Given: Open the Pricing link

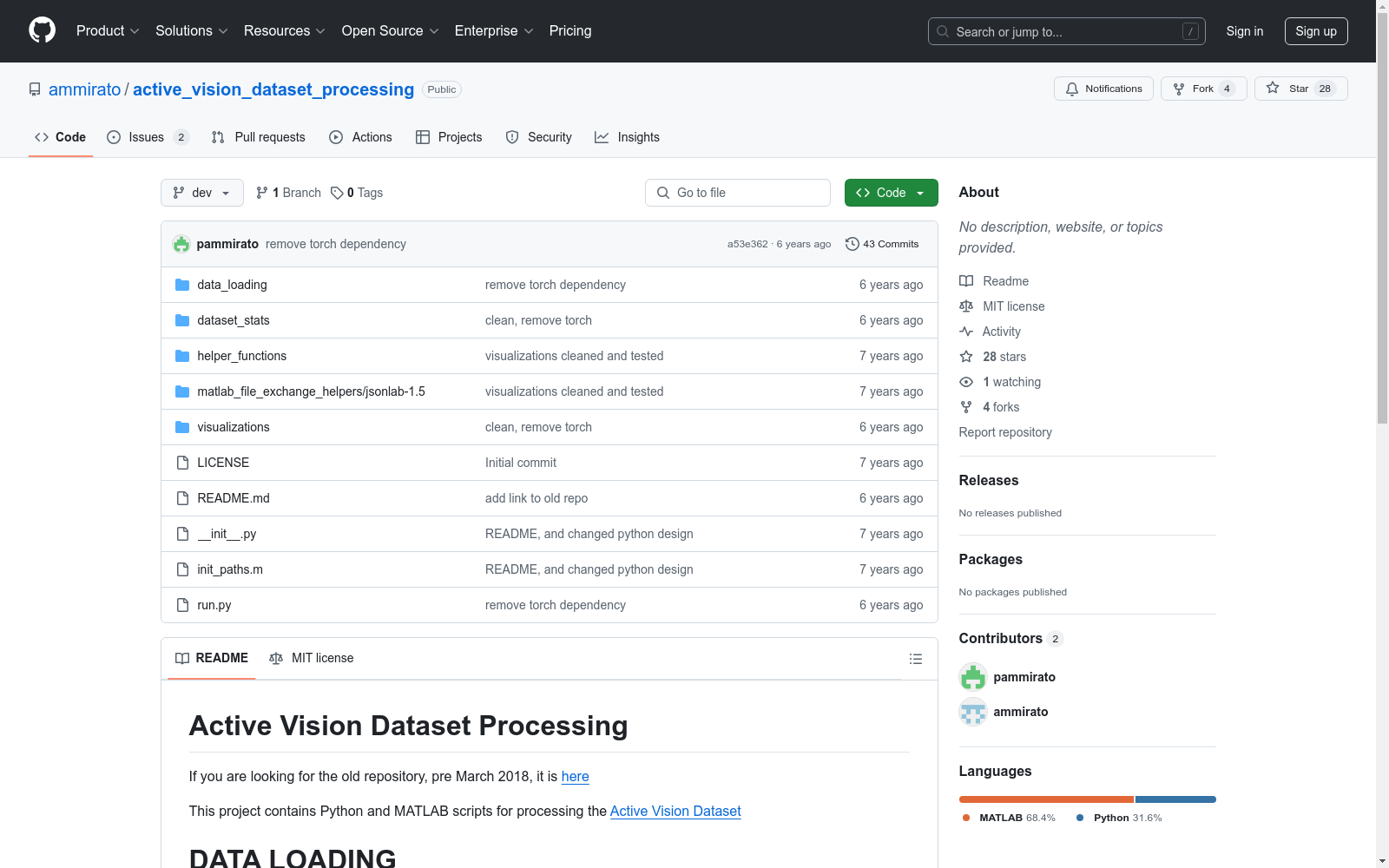Looking at the screenshot, I should coord(570,31).
